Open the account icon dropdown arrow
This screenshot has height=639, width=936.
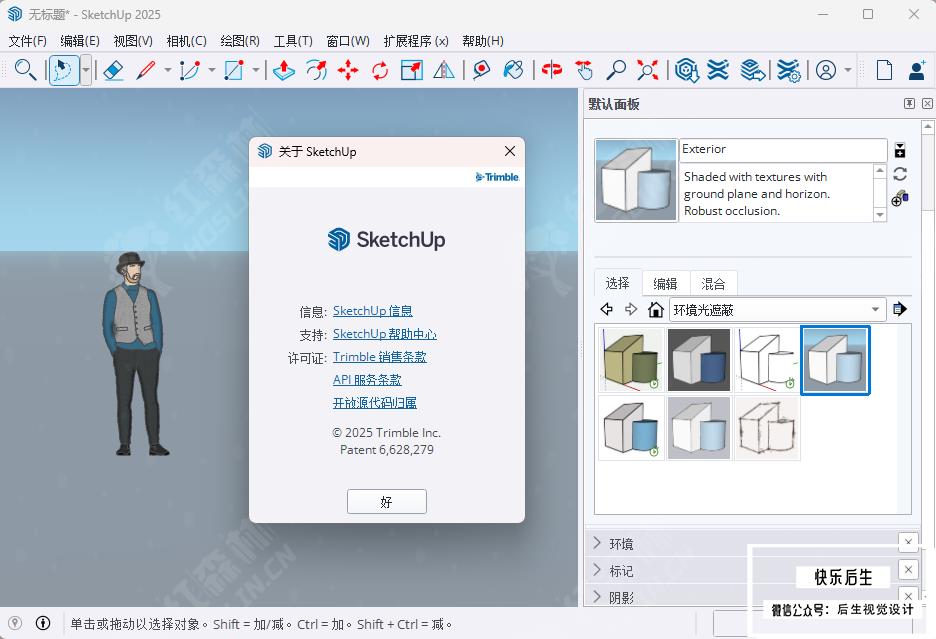click(848, 70)
